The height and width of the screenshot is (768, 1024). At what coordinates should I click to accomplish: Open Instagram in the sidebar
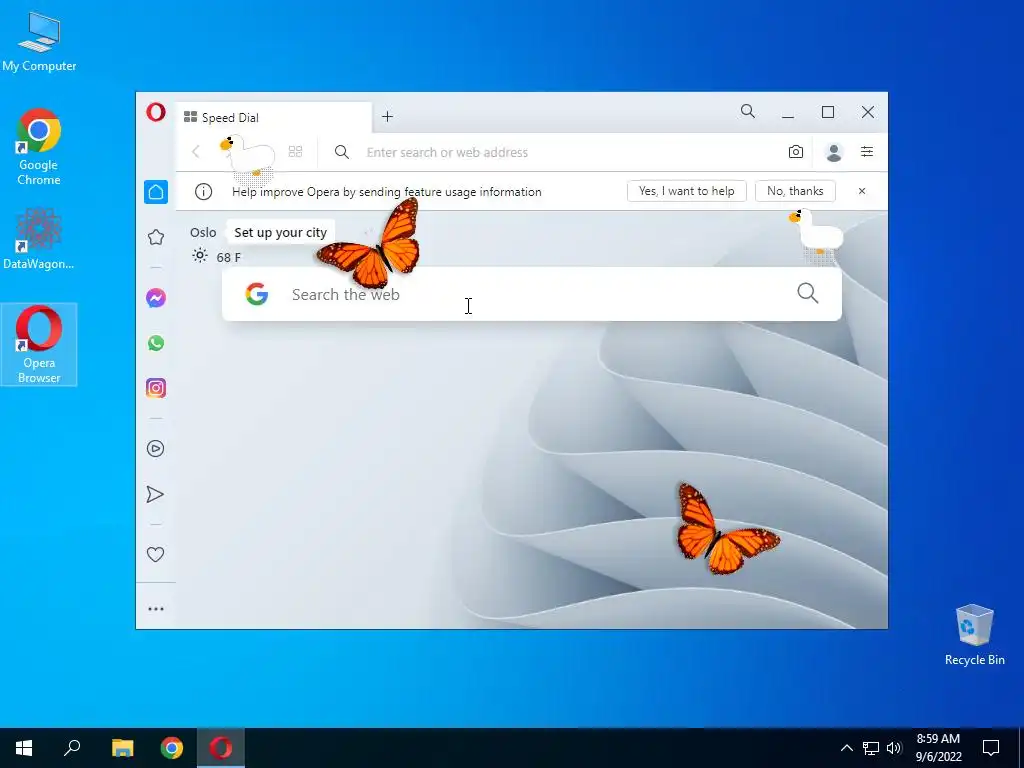point(155,388)
